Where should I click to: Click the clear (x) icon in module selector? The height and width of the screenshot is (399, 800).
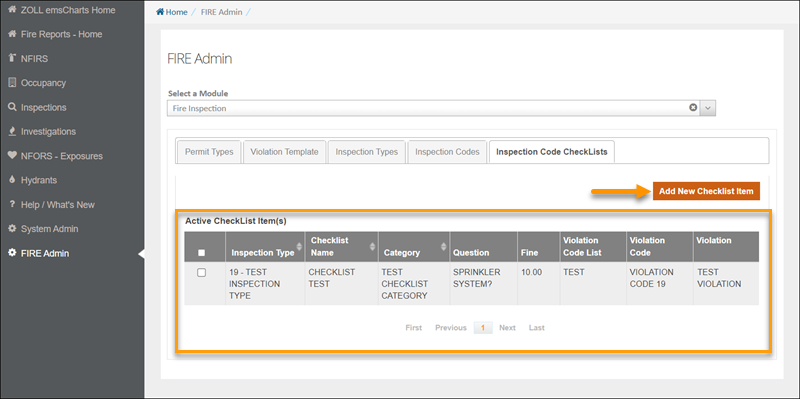click(693, 108)
